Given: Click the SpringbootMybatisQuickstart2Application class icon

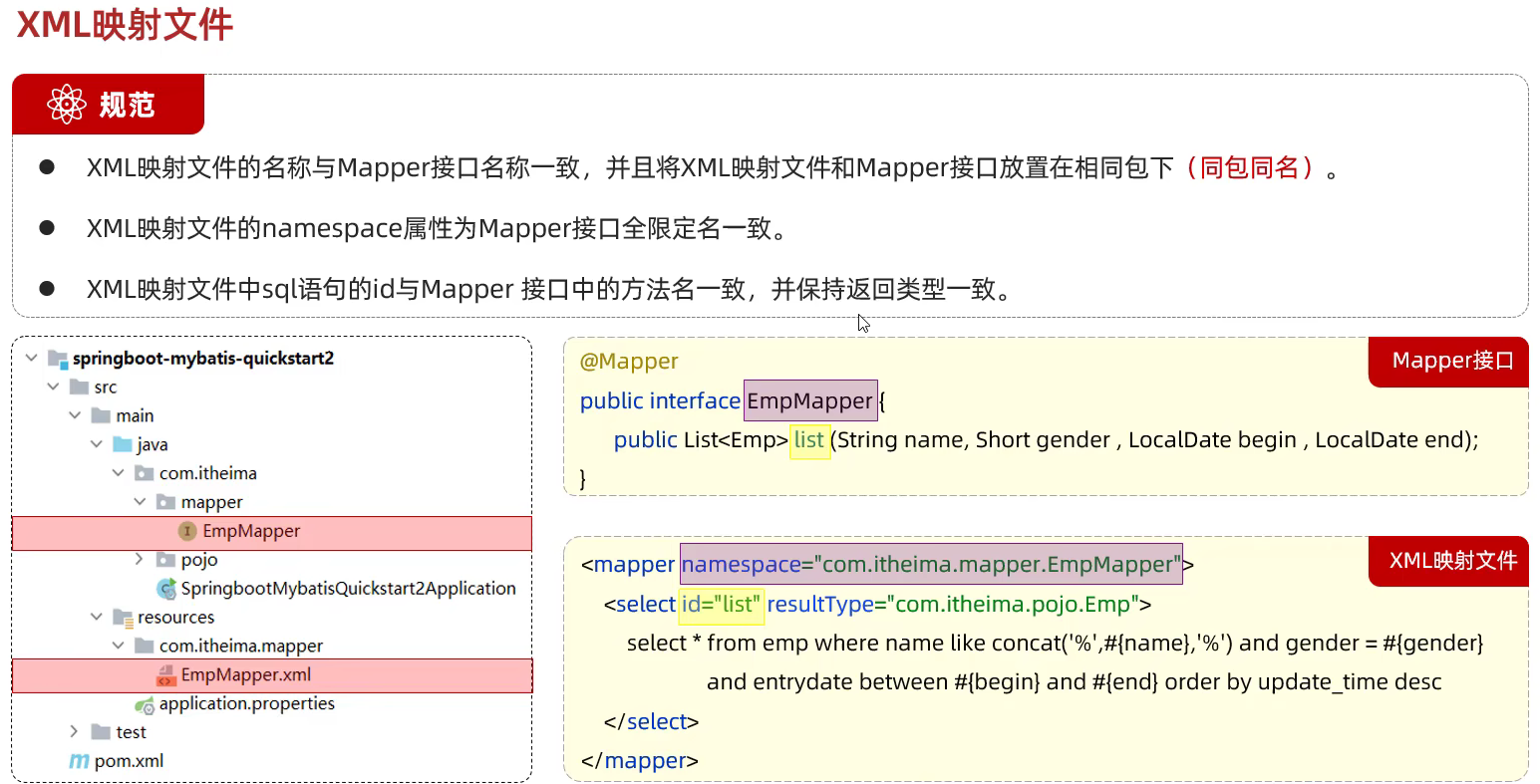Looking at the screenshot, I should click(166, 589).
